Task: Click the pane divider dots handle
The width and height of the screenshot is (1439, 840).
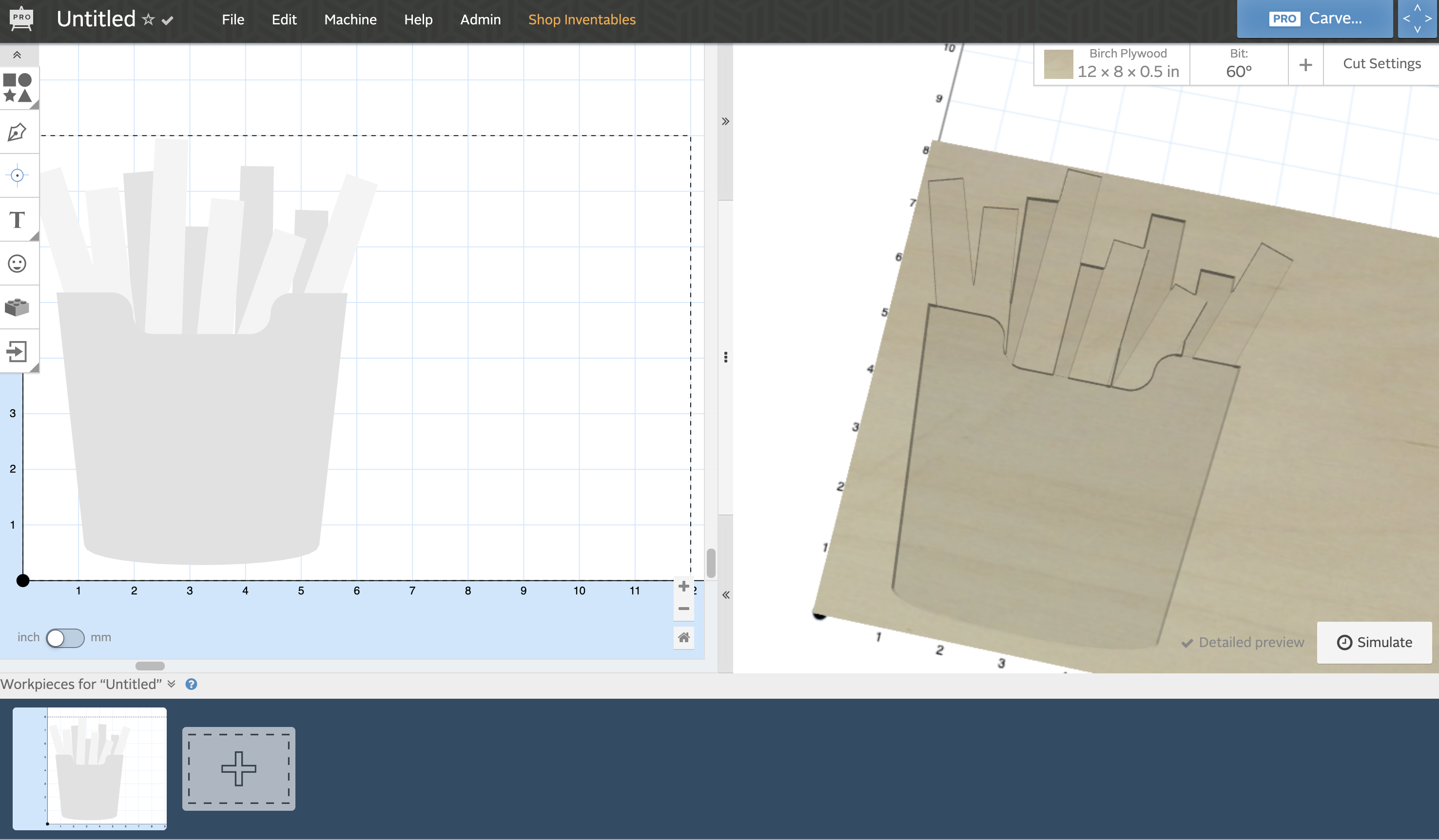Action: (725, 357)
